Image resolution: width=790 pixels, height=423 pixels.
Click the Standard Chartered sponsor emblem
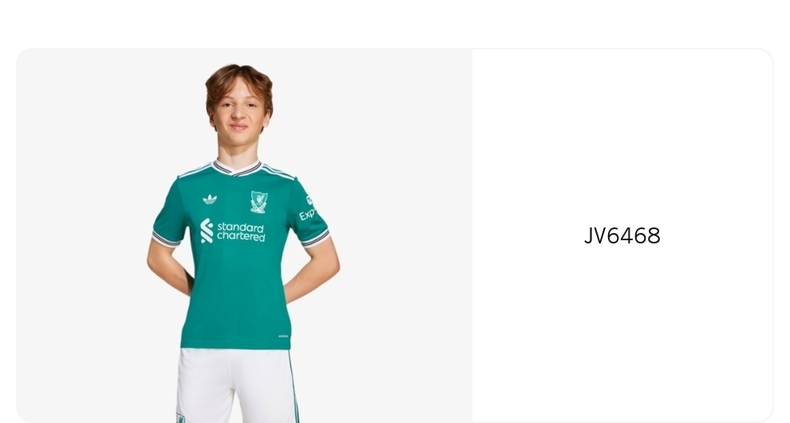pyautogui.click(x=207, y=231)
